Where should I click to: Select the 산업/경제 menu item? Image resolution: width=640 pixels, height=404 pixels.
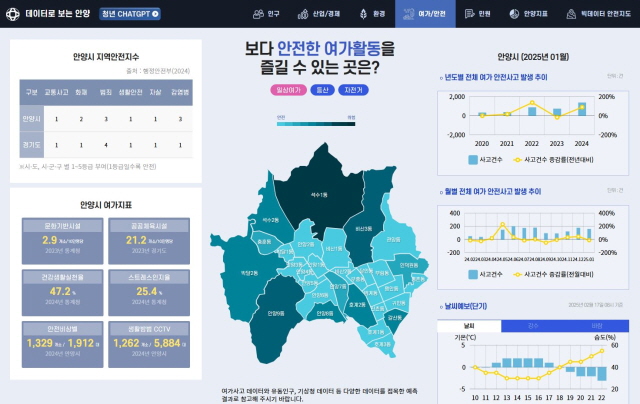coord(319,15)
